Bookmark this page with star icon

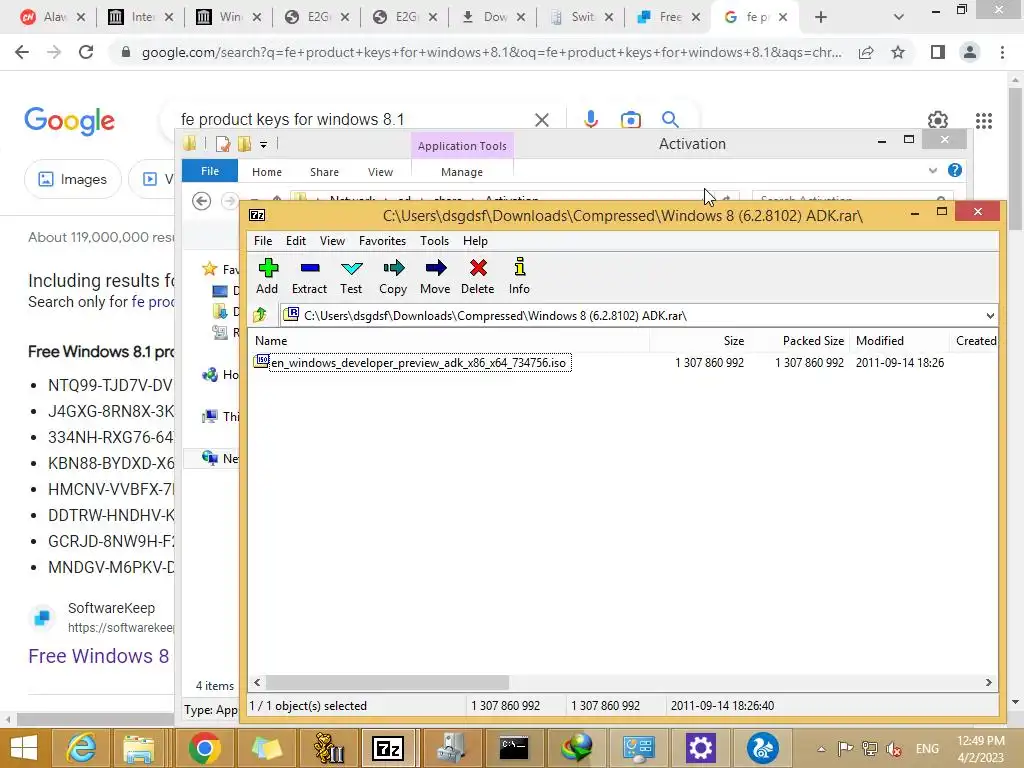(898, 52)
